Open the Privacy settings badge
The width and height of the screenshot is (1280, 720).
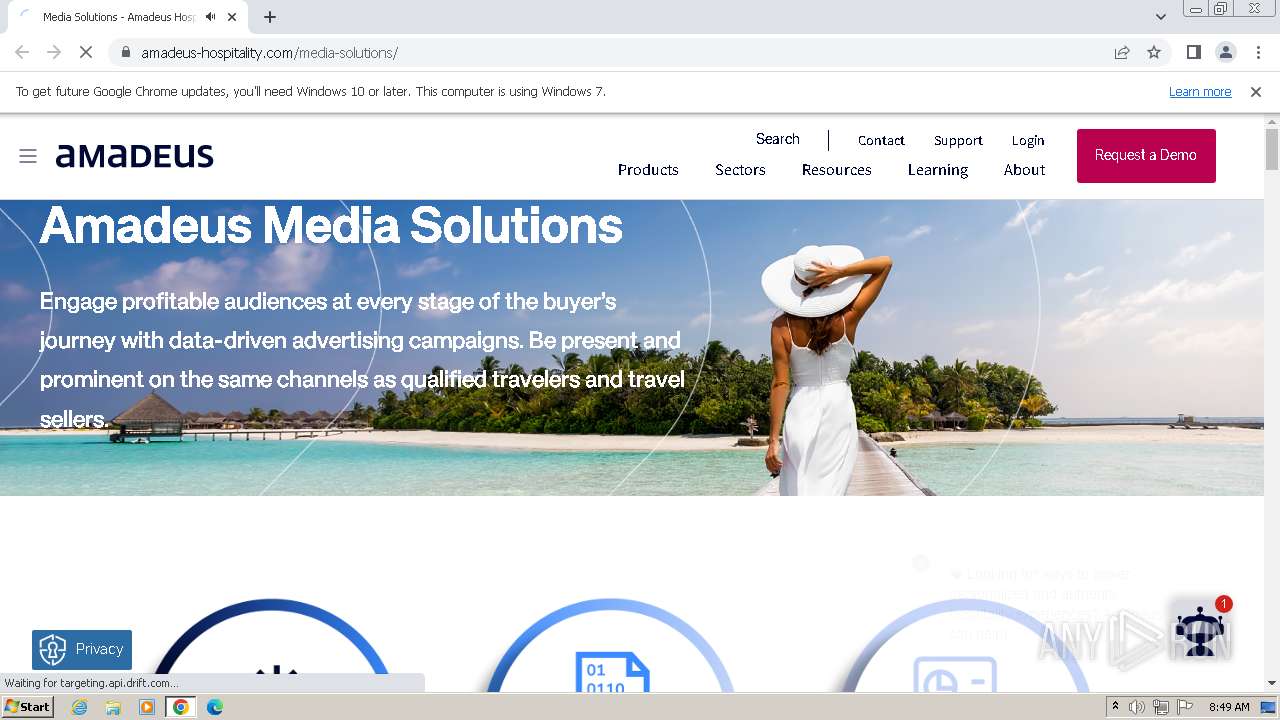[x=82, y=649]
